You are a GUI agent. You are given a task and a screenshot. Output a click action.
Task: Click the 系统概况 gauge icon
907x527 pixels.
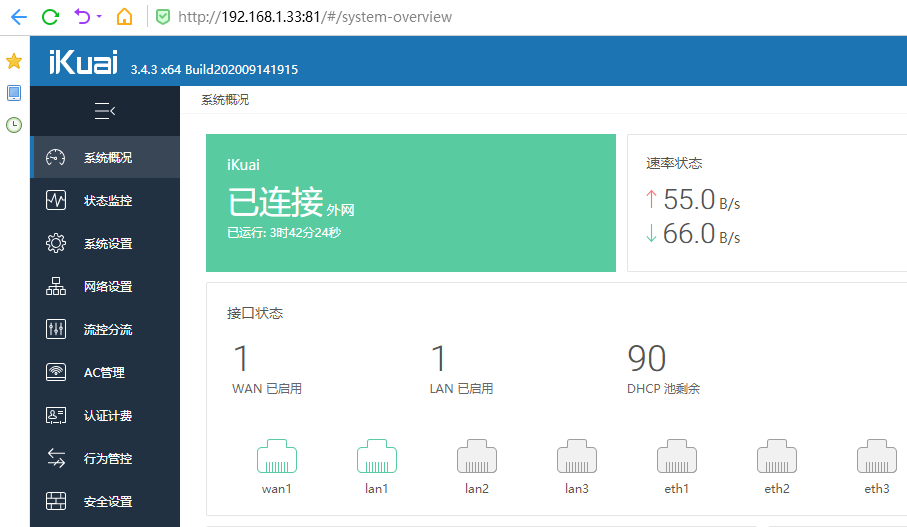tap(56, 157)
